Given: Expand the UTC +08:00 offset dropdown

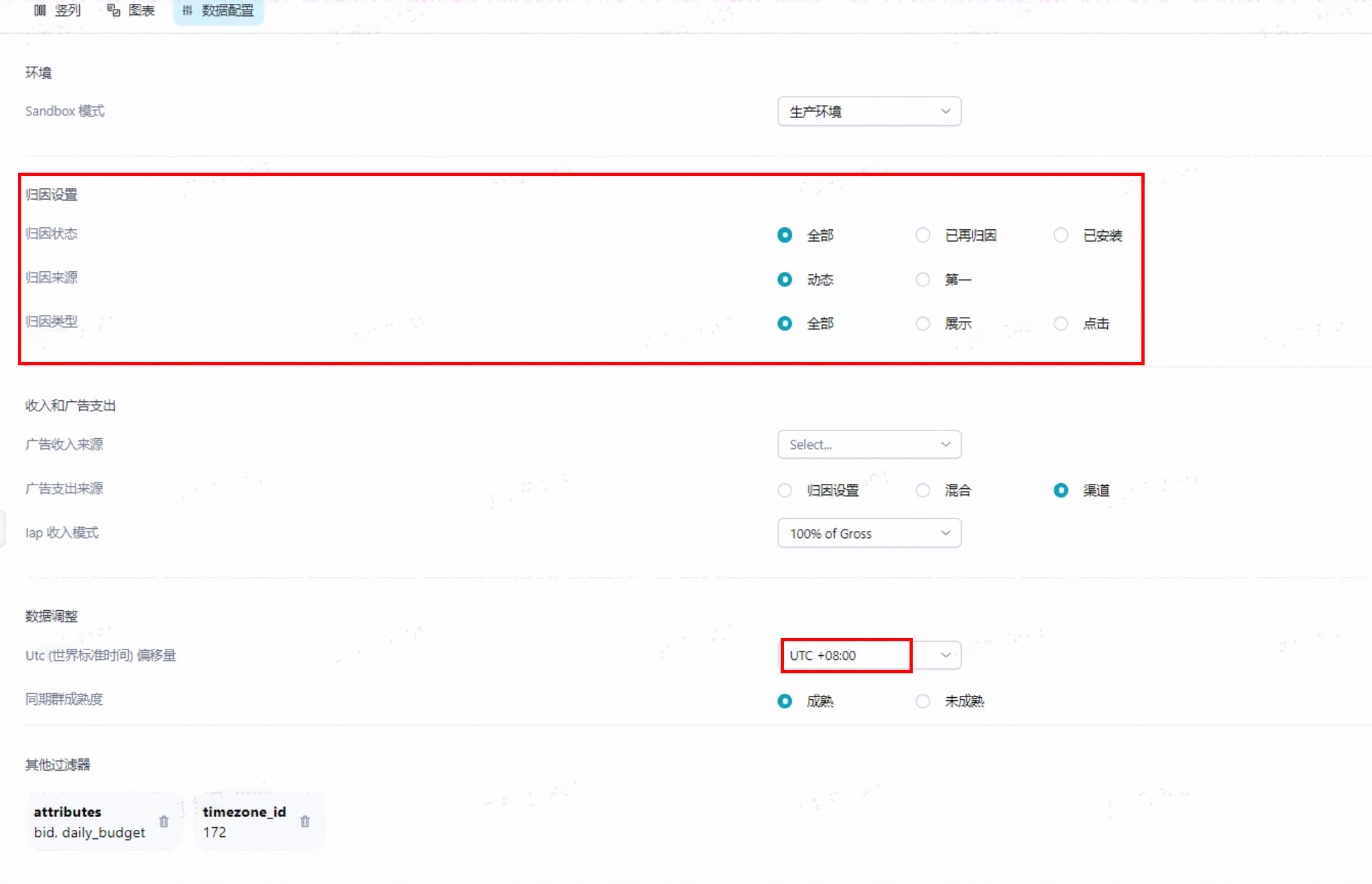Looking at the screenshot, I should point(869,655).
